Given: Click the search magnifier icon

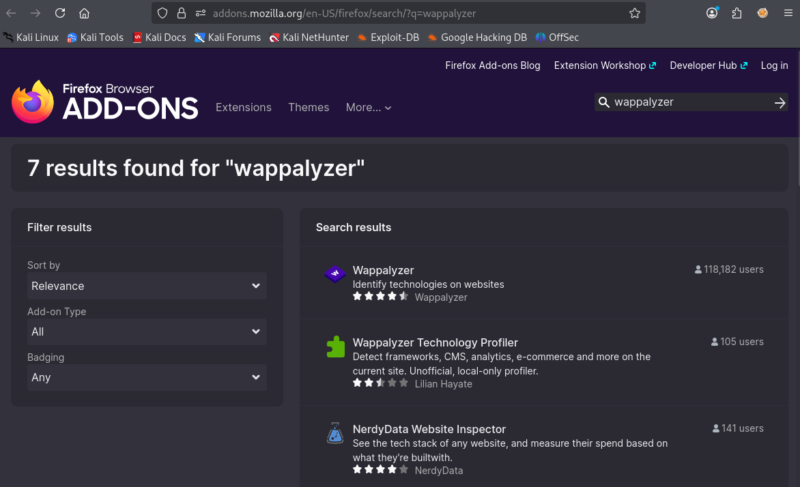Looking at the screenshot, I should 604,102.
